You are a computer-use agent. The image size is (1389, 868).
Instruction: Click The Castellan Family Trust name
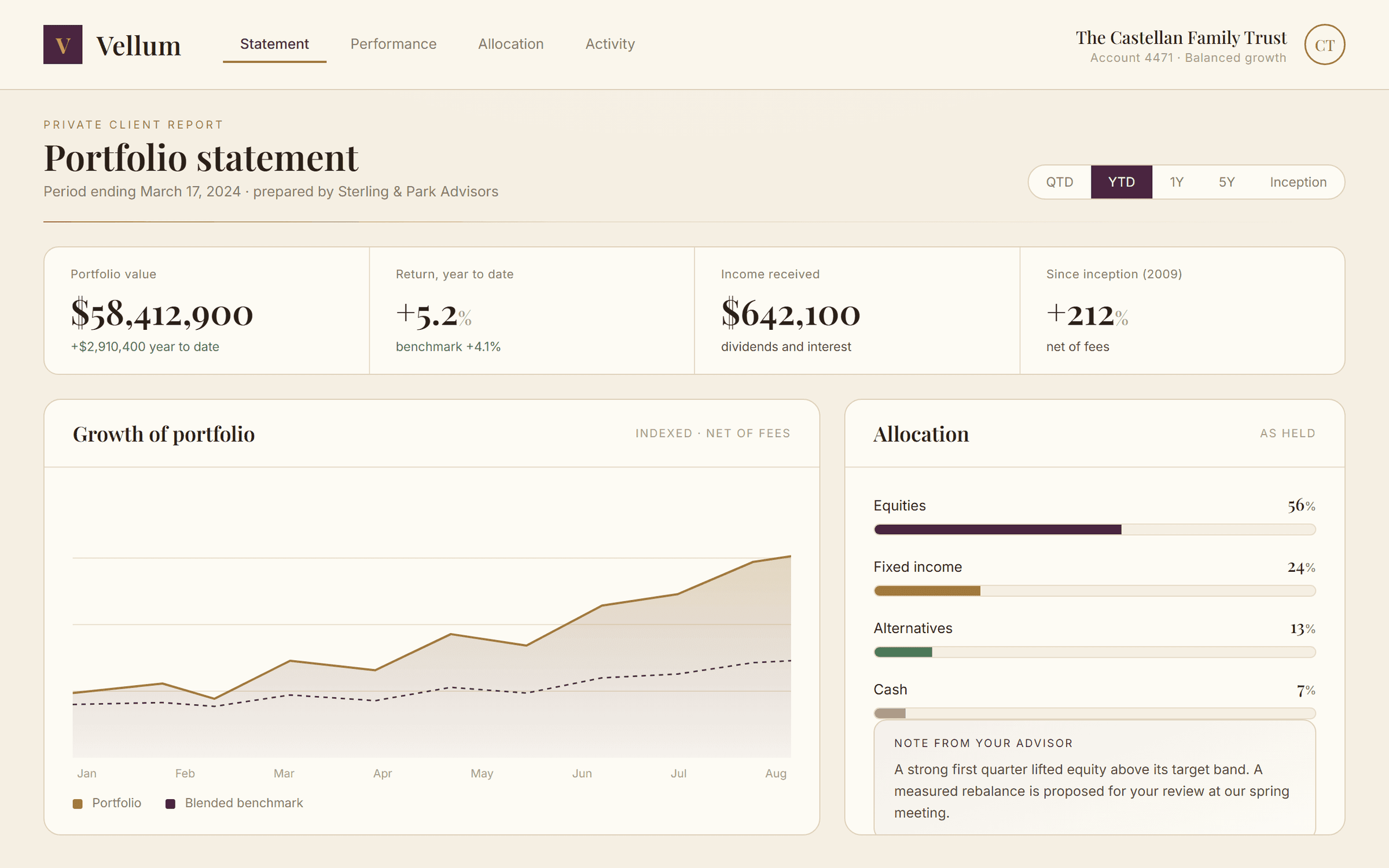(1181, 38)
